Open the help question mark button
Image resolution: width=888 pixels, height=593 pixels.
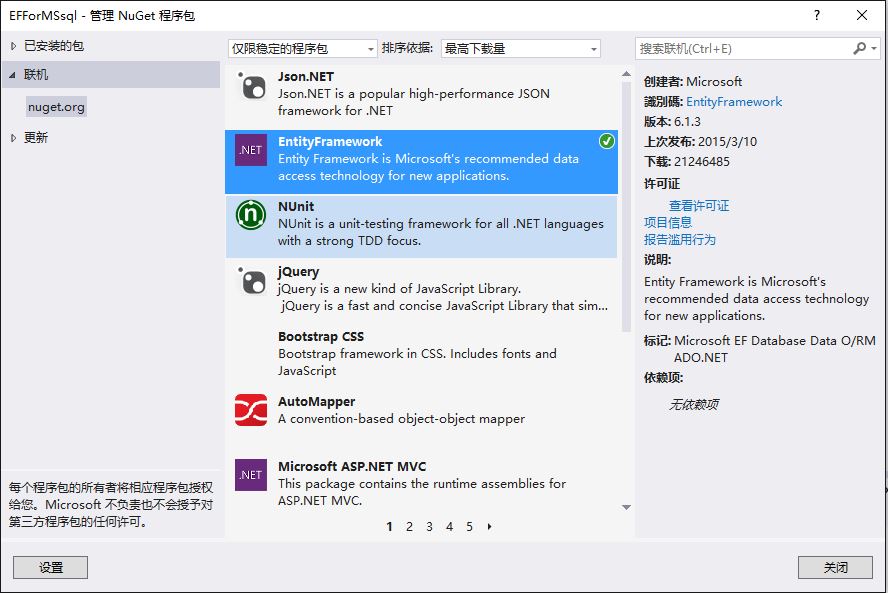(817, 15)
